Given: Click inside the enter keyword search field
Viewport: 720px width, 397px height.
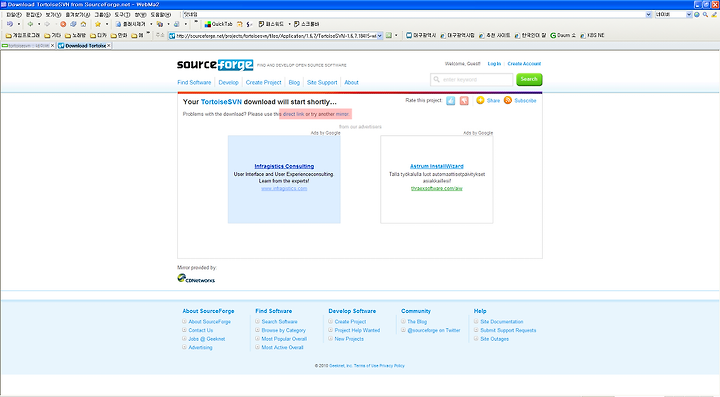Looking at the screenshot, I should pos(472,79).
